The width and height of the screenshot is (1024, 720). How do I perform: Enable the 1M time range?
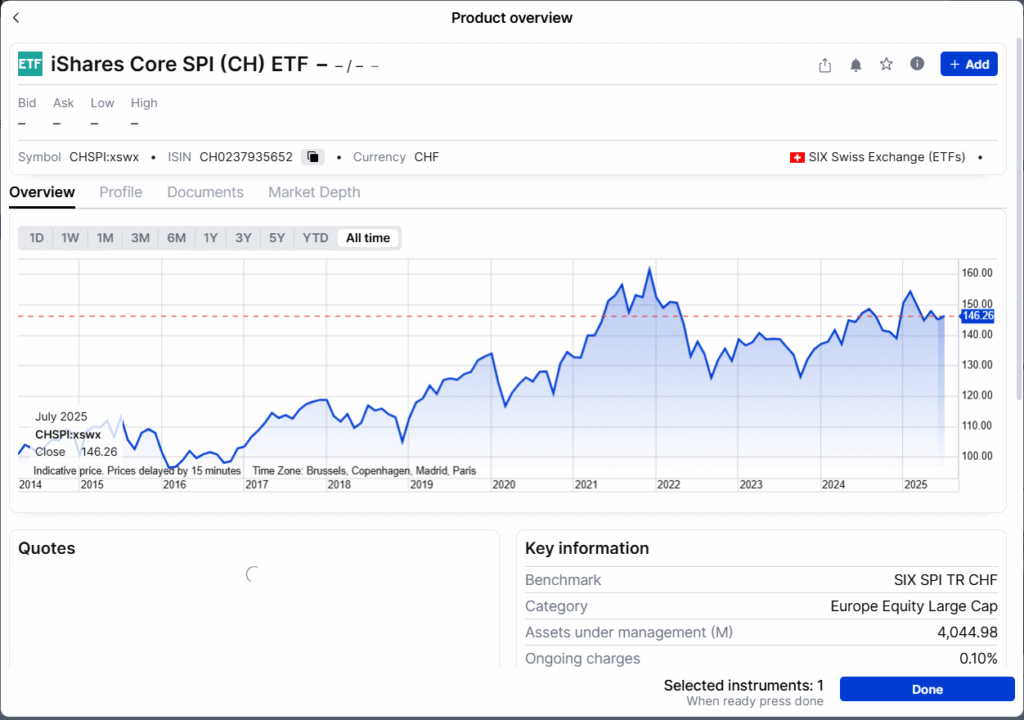(x=105, y=238)
